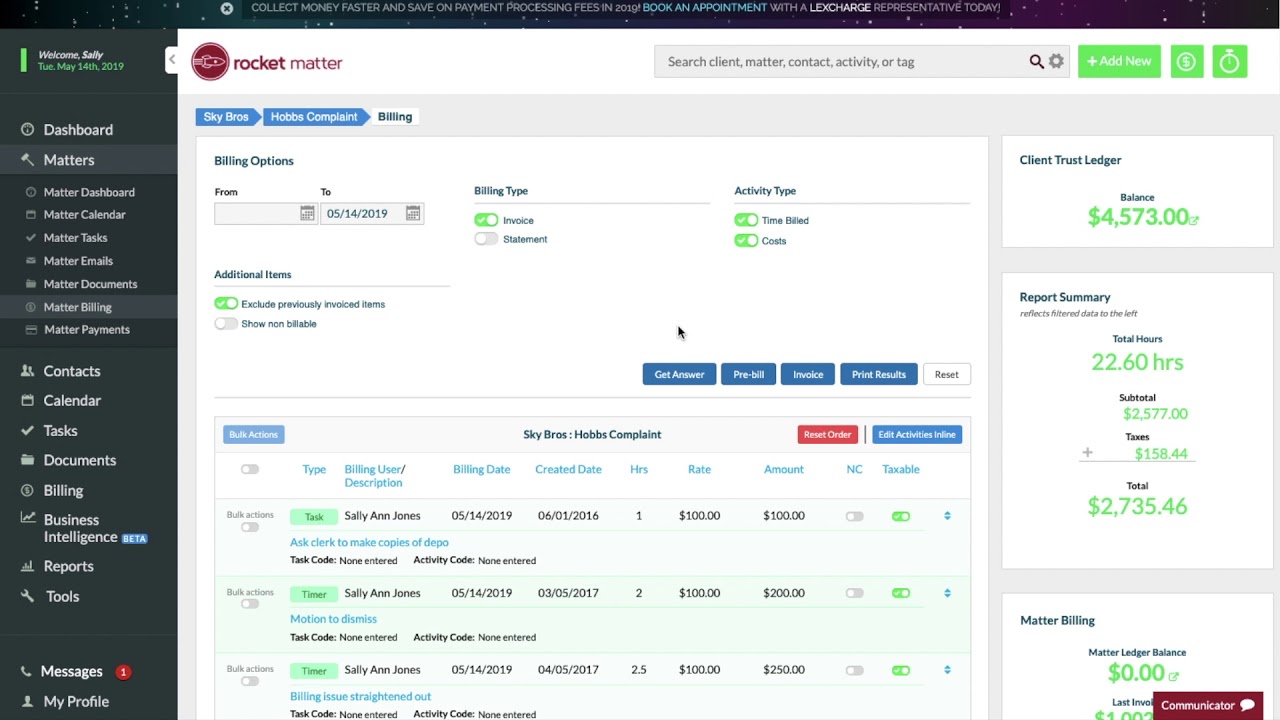The height and width of the screenshot is (720, 1280).
Task: Open Matter Tasks
Action: [x=76, y=237]
